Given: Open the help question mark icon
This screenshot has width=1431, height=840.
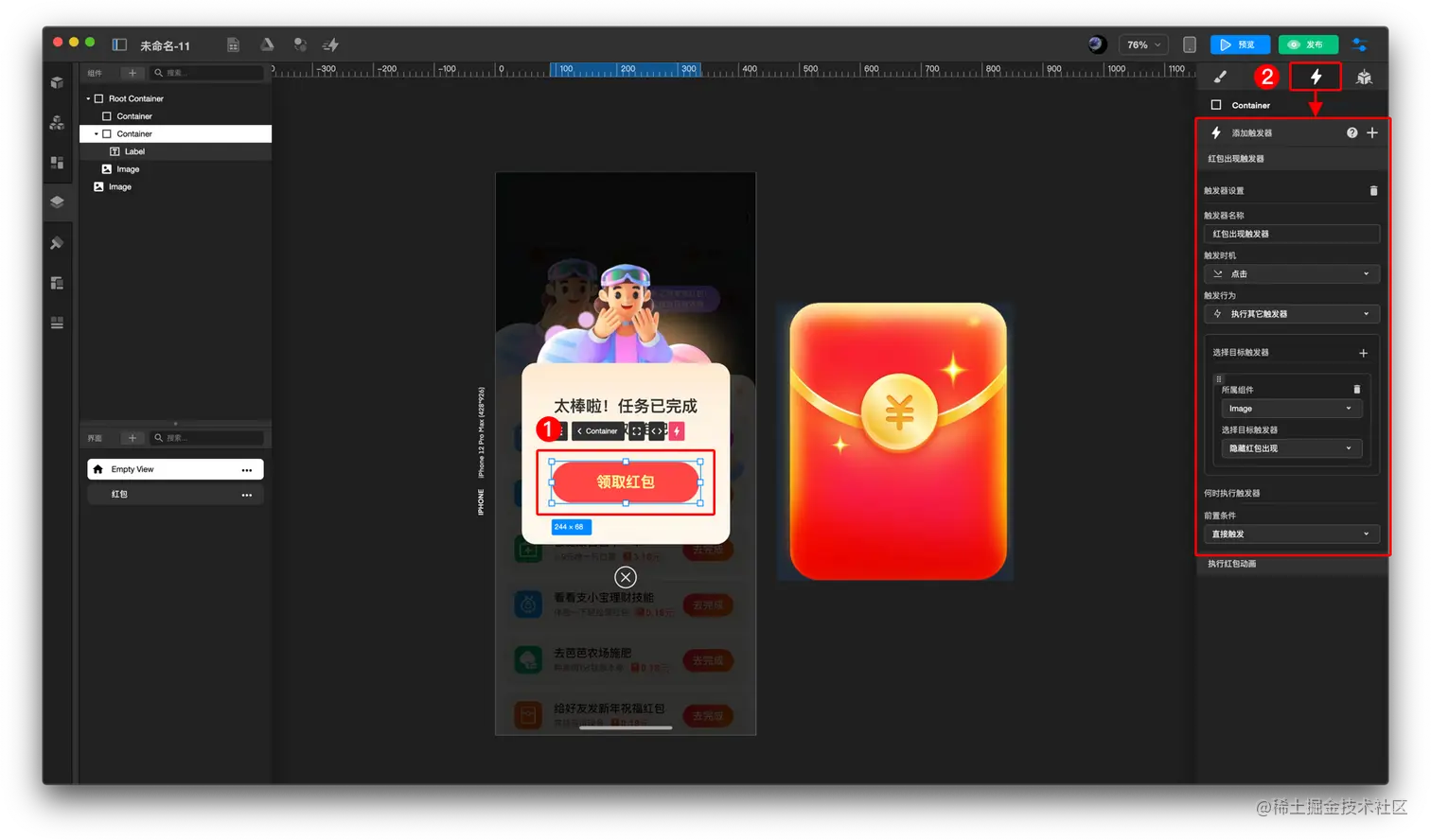Looking at the screenshot, I should pos(1352,132).
